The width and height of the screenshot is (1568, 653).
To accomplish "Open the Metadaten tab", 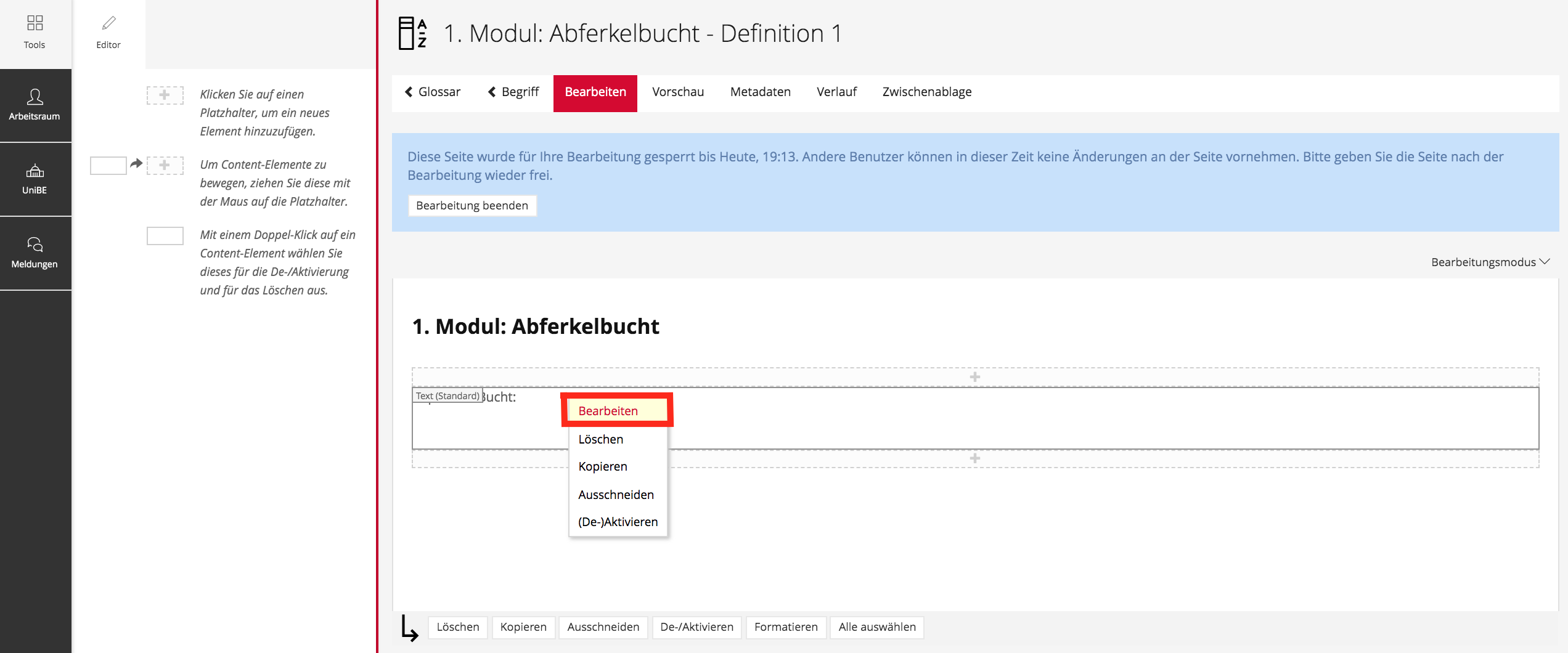I will coord(761,92).
